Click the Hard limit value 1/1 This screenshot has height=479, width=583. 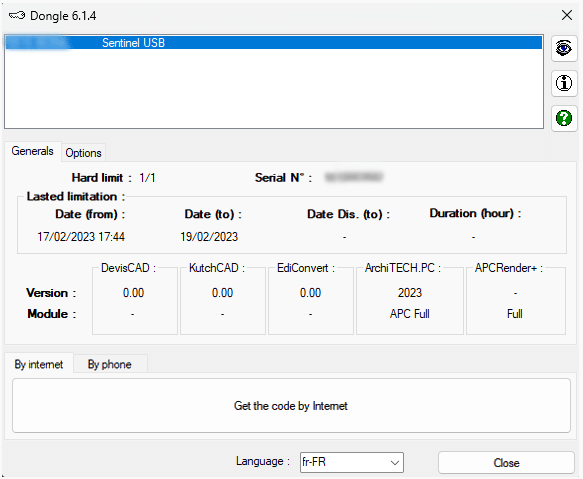tap(147, 178)
